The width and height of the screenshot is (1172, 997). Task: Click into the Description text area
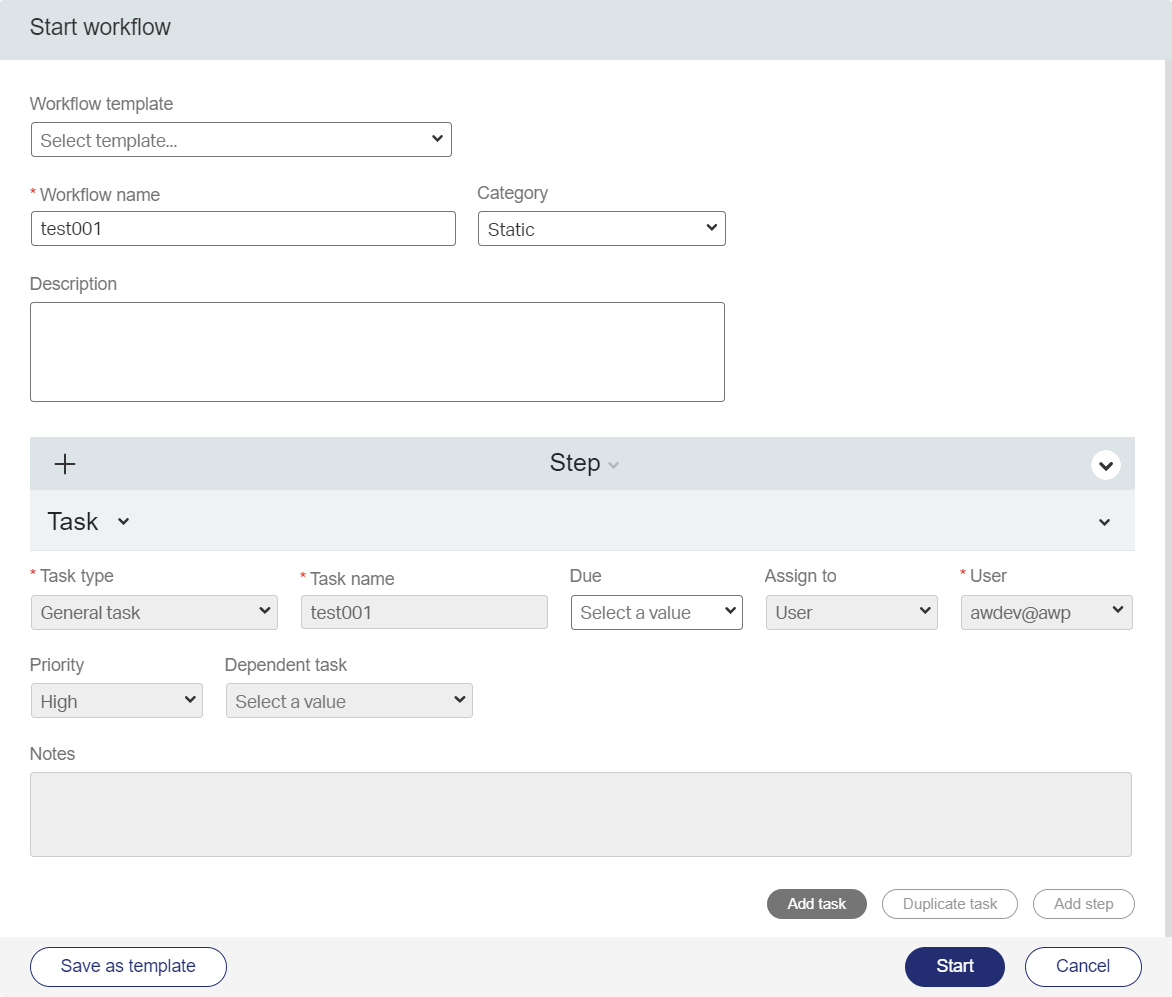377,352
